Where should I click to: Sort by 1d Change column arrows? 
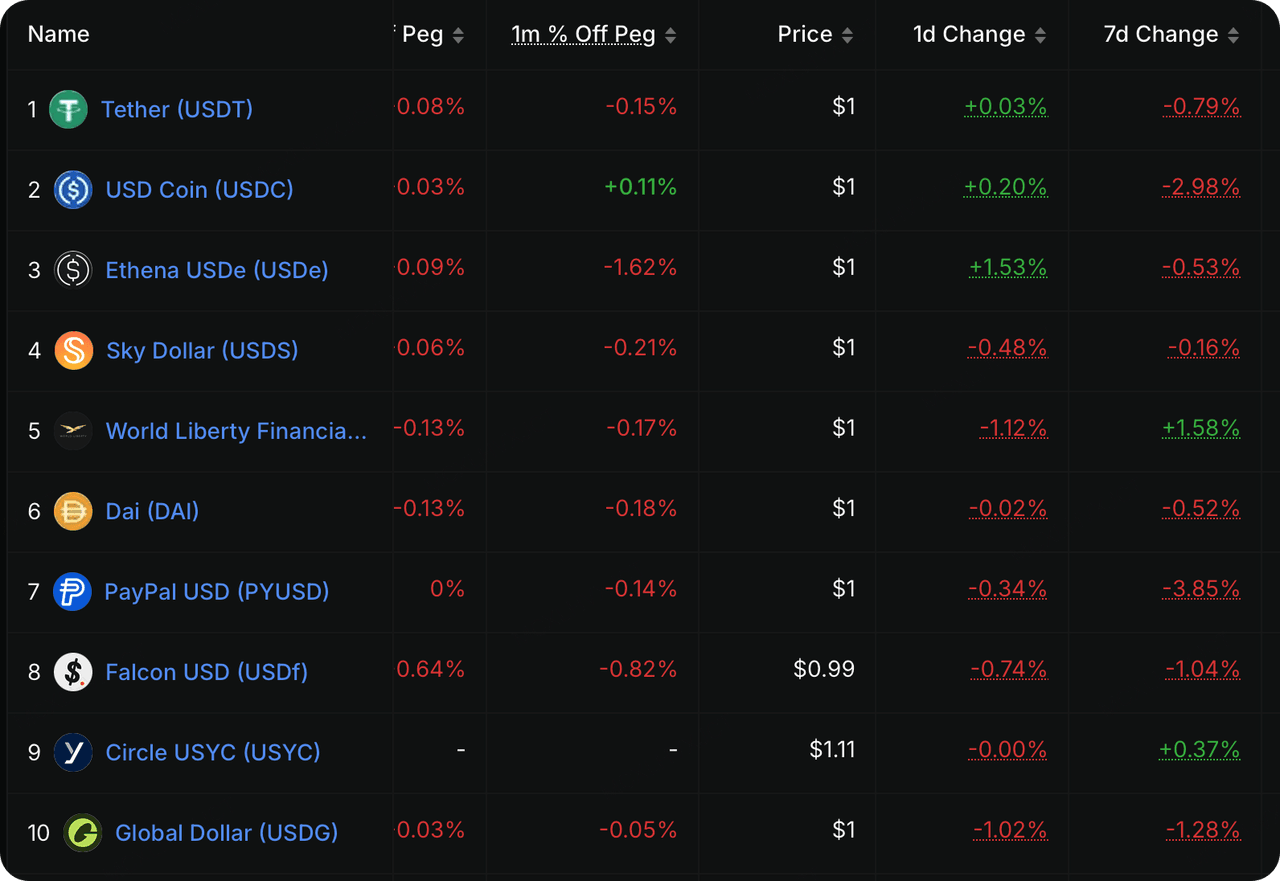coord(1040,36)
